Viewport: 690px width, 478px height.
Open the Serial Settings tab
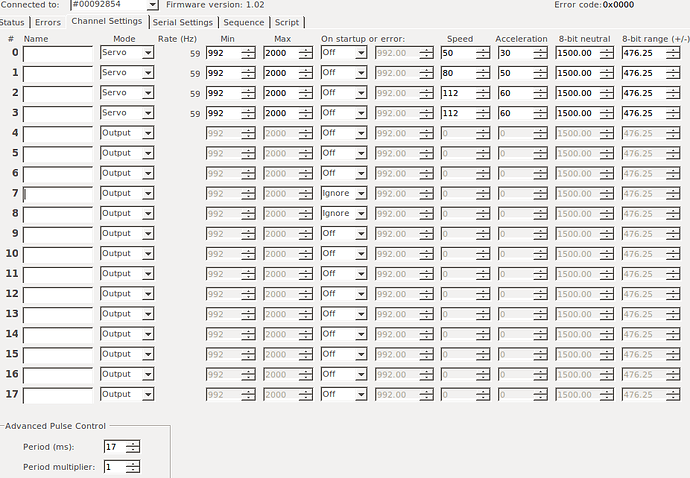[182, 22]
